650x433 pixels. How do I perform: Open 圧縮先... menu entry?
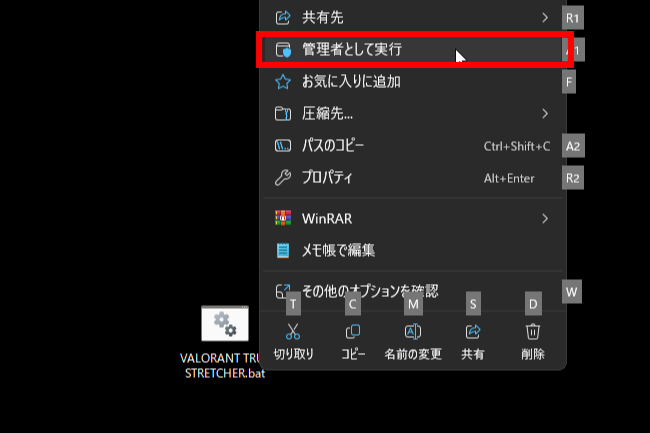tap(412, 114)
